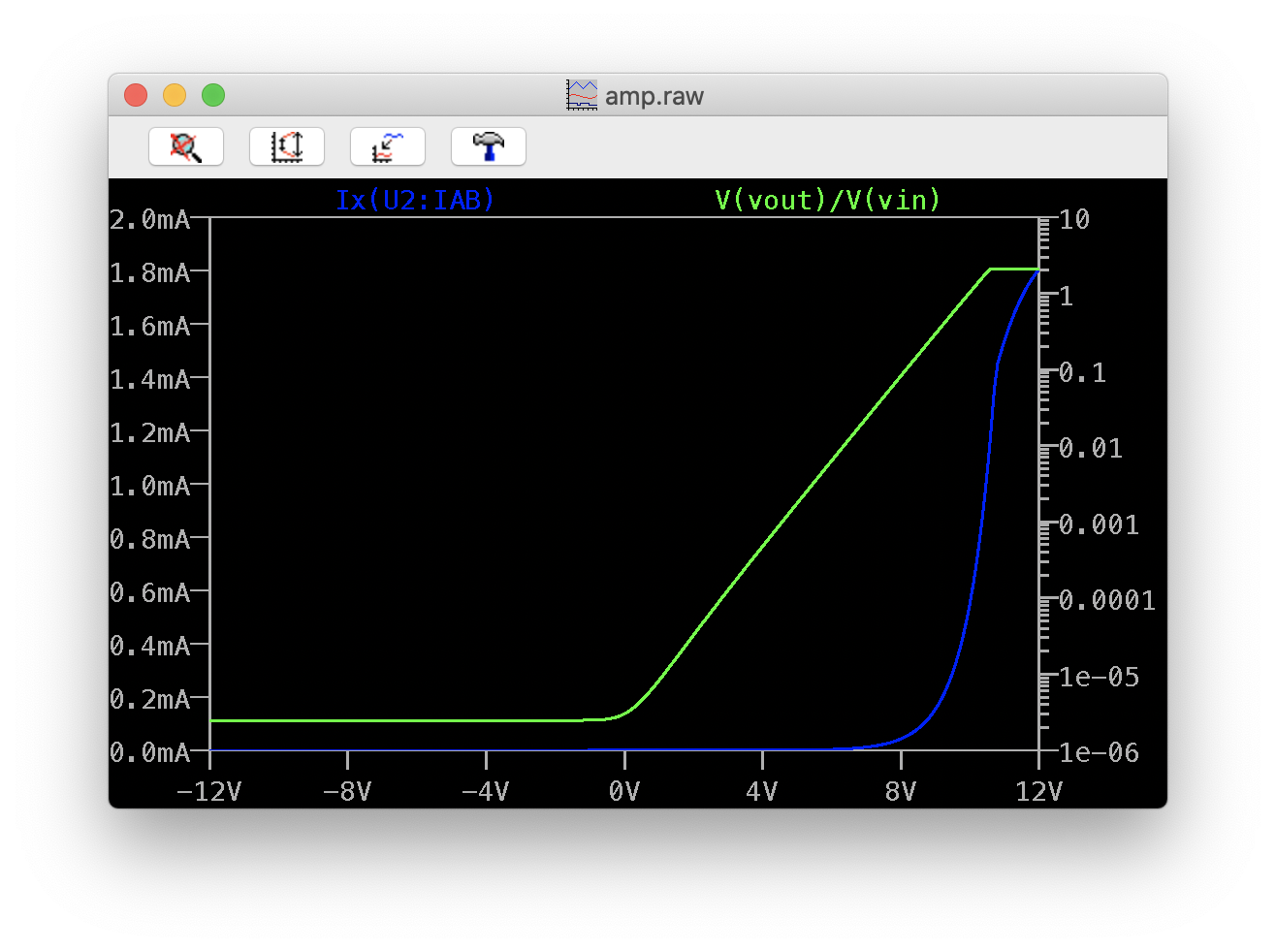The image size is (1276, 952).
Task: Click the autorange axes toolbar icon
Action: [x=287, y=146]
